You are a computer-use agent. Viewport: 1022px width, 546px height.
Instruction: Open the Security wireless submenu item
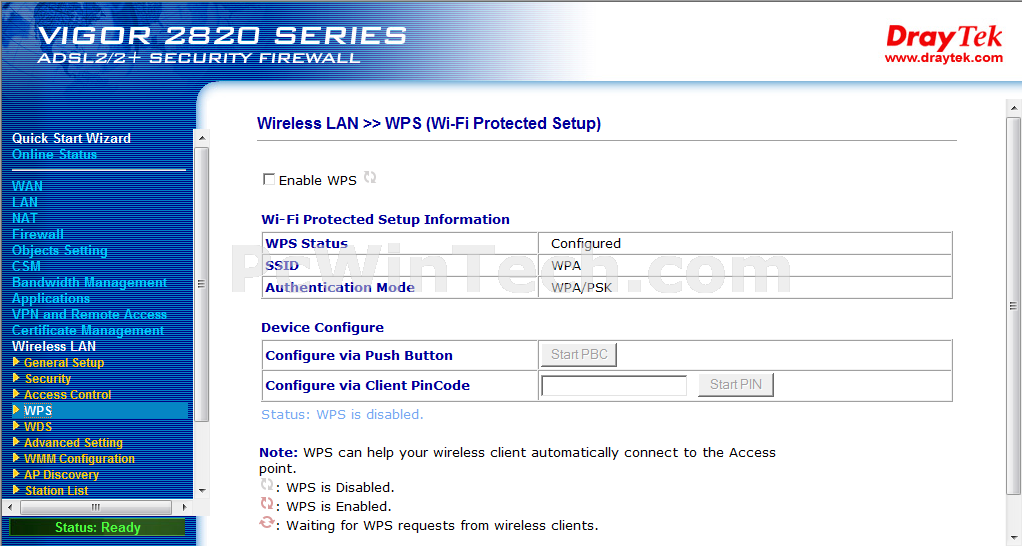[48, 379]
